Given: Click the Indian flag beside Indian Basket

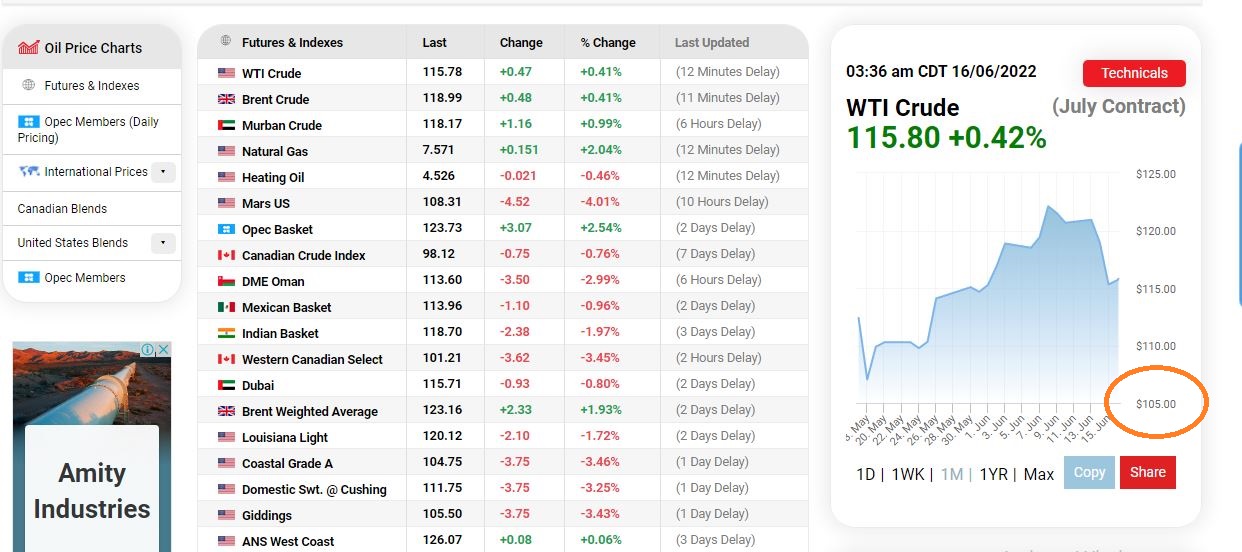Looking at the screenshot, I should pos(226,333).
